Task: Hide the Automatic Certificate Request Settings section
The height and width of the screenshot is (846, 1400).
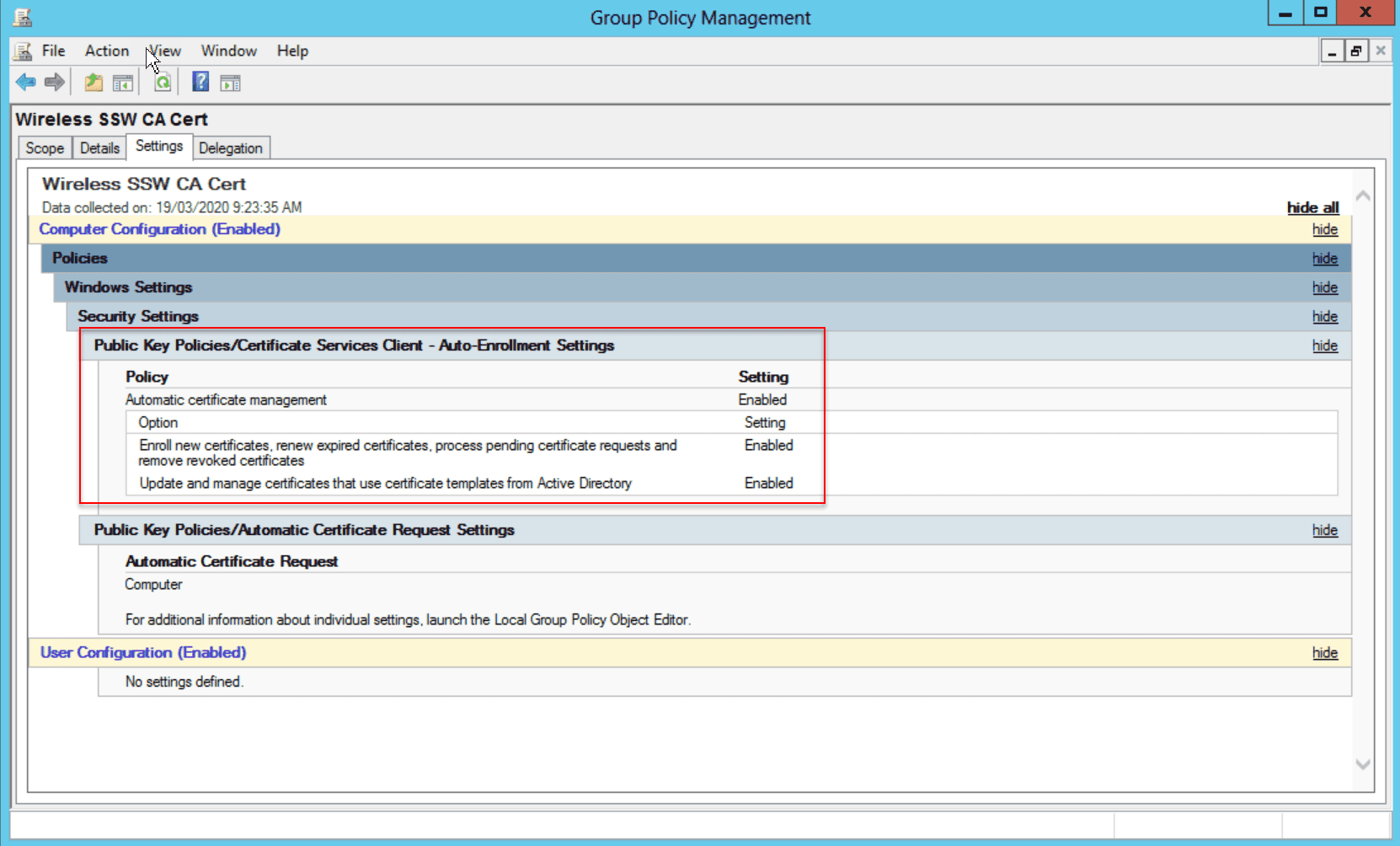Action: pyautogui.click(x=1324, y=530)
